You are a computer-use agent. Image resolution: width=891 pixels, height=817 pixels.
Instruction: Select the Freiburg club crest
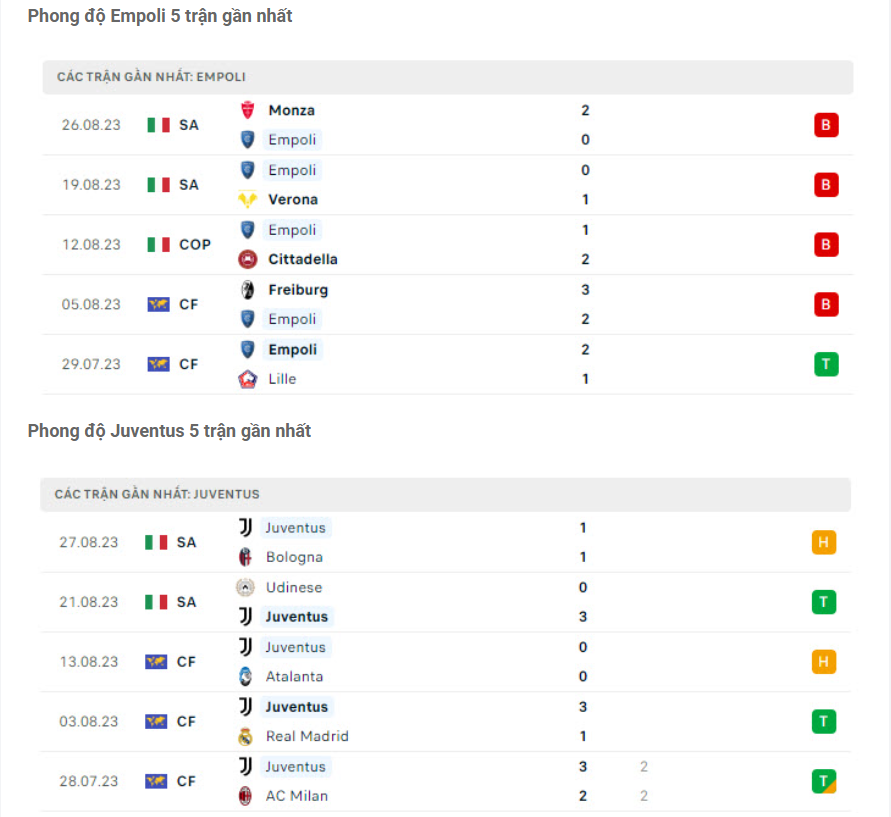(246, 289)
